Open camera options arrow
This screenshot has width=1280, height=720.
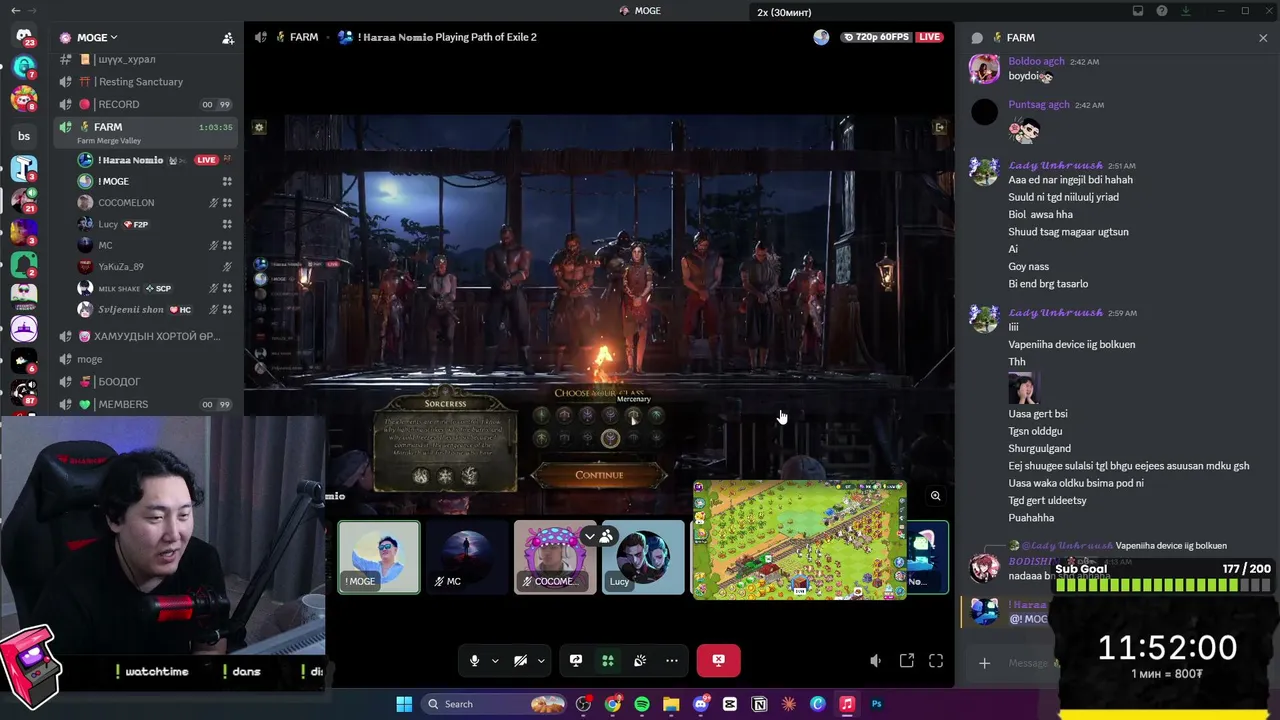pos(541,660)
